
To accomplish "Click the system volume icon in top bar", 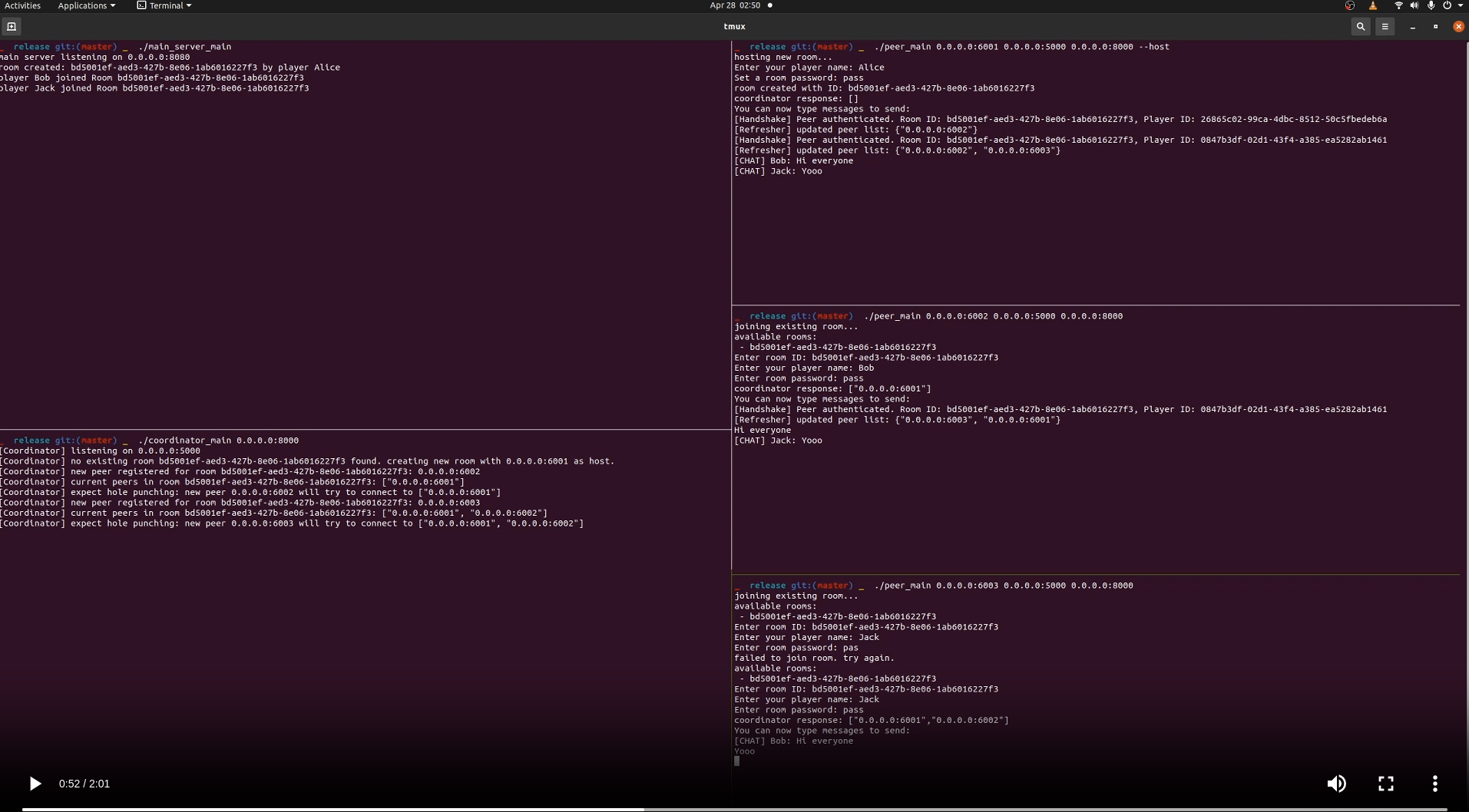I will (1414, 5).
